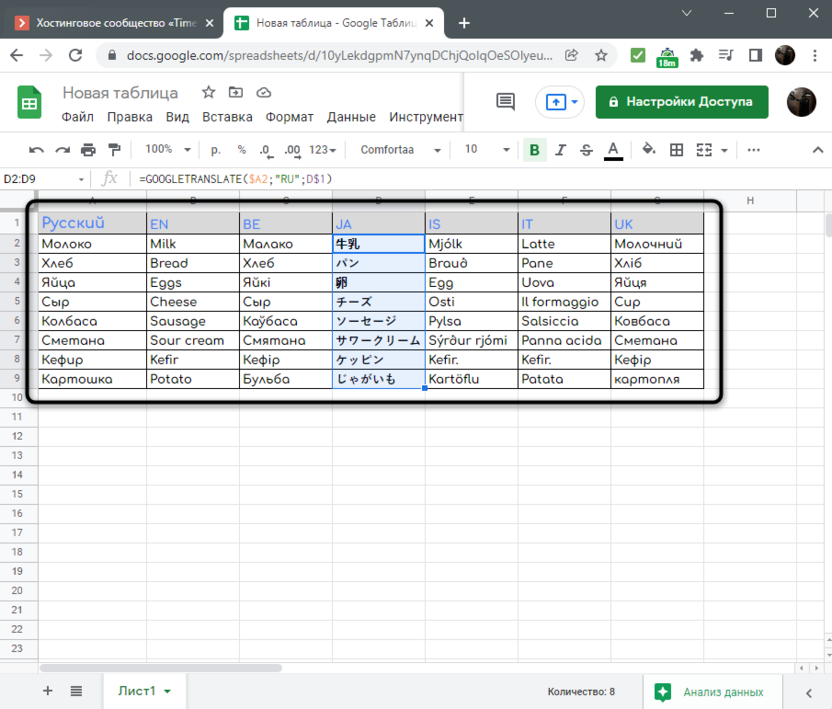The width and height of the screenshot is (832, 709).
Task: Click the move to folder icon
Action: point(236,93)
